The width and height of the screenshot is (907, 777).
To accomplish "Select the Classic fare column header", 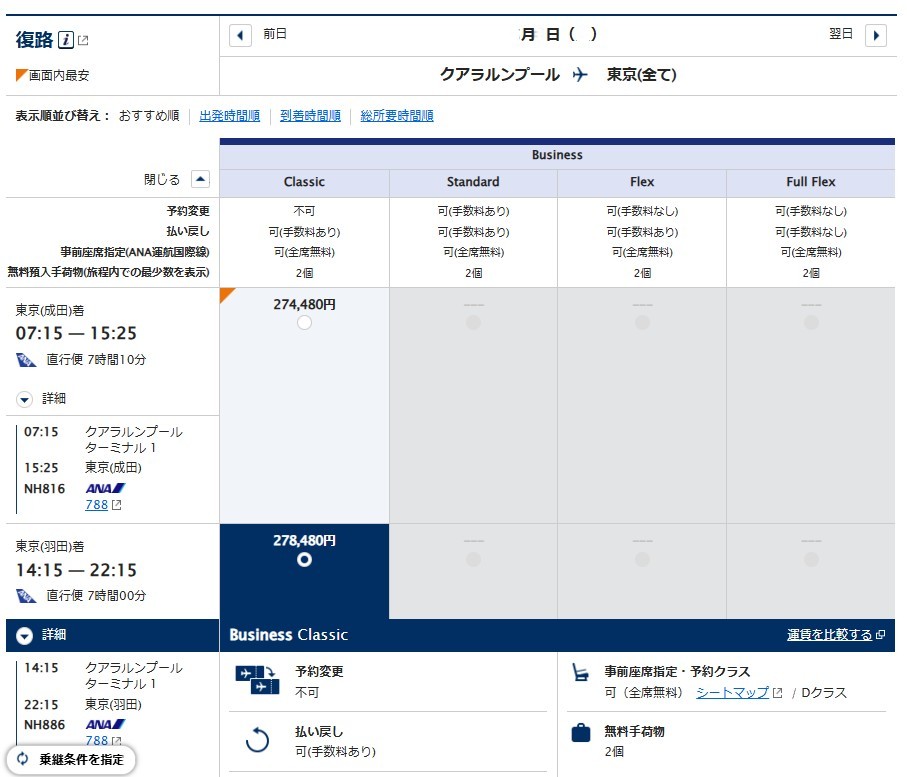I will [x=304, y=182].
